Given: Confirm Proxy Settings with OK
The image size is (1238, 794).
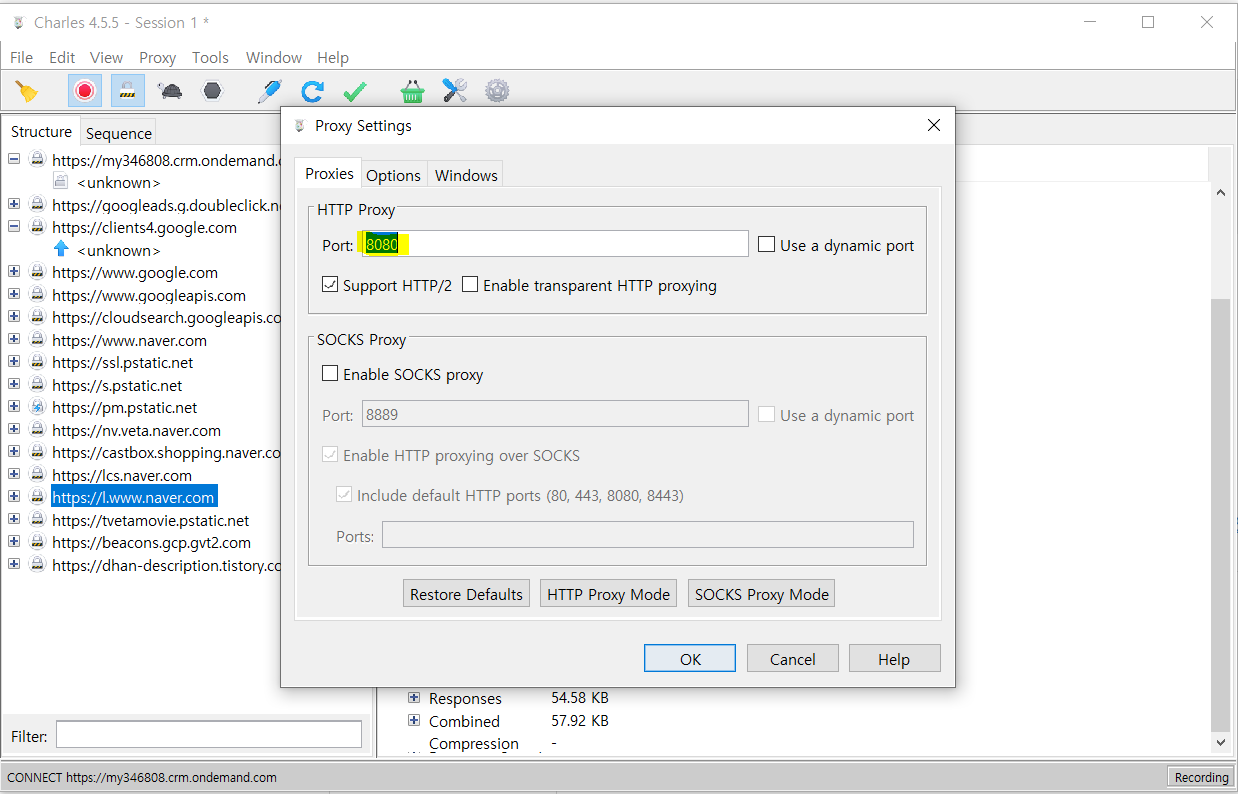Looking at the screenshot, I should pos(690,659).
